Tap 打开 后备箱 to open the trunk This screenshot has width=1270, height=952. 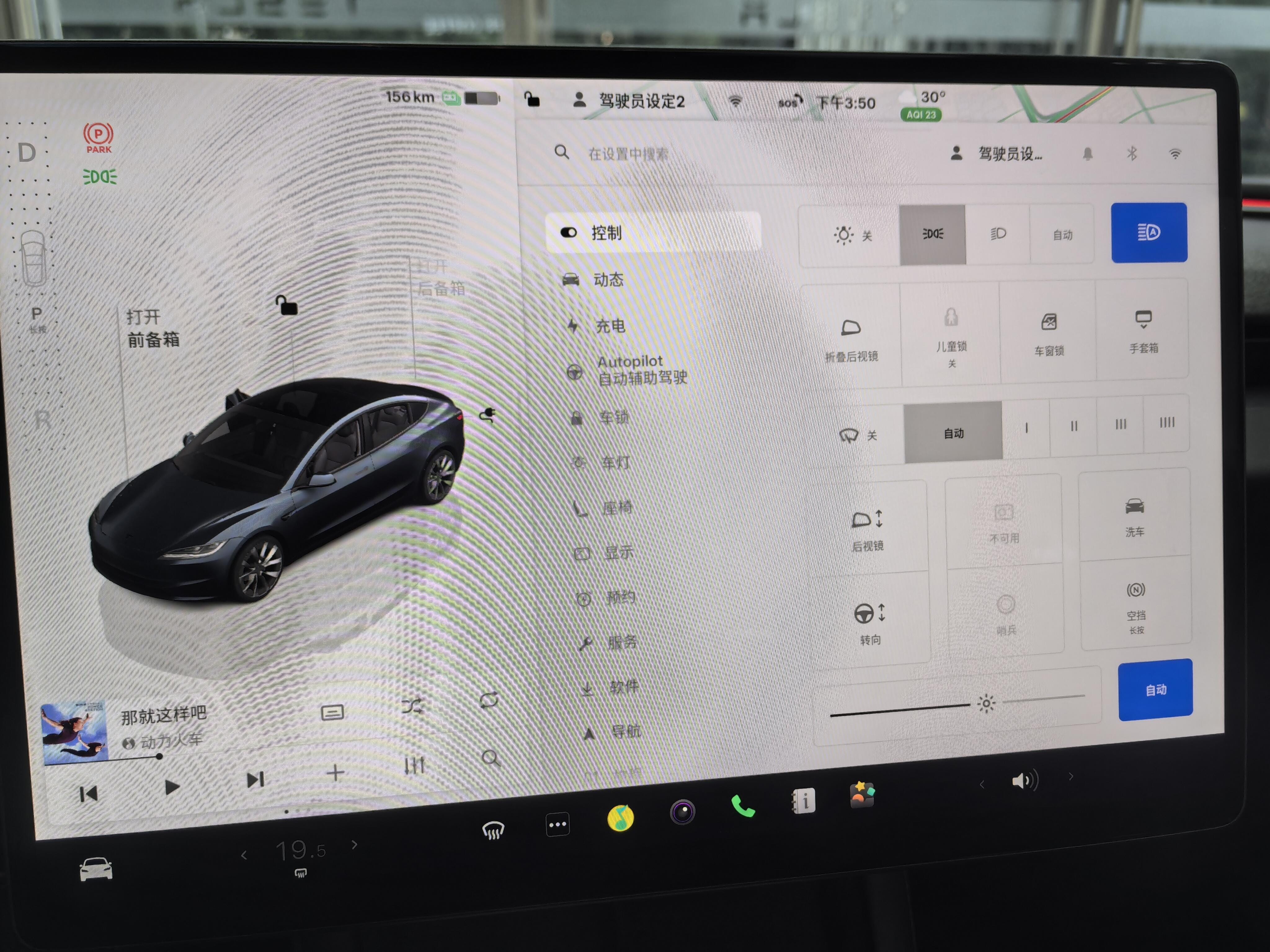tap(441, 277)
